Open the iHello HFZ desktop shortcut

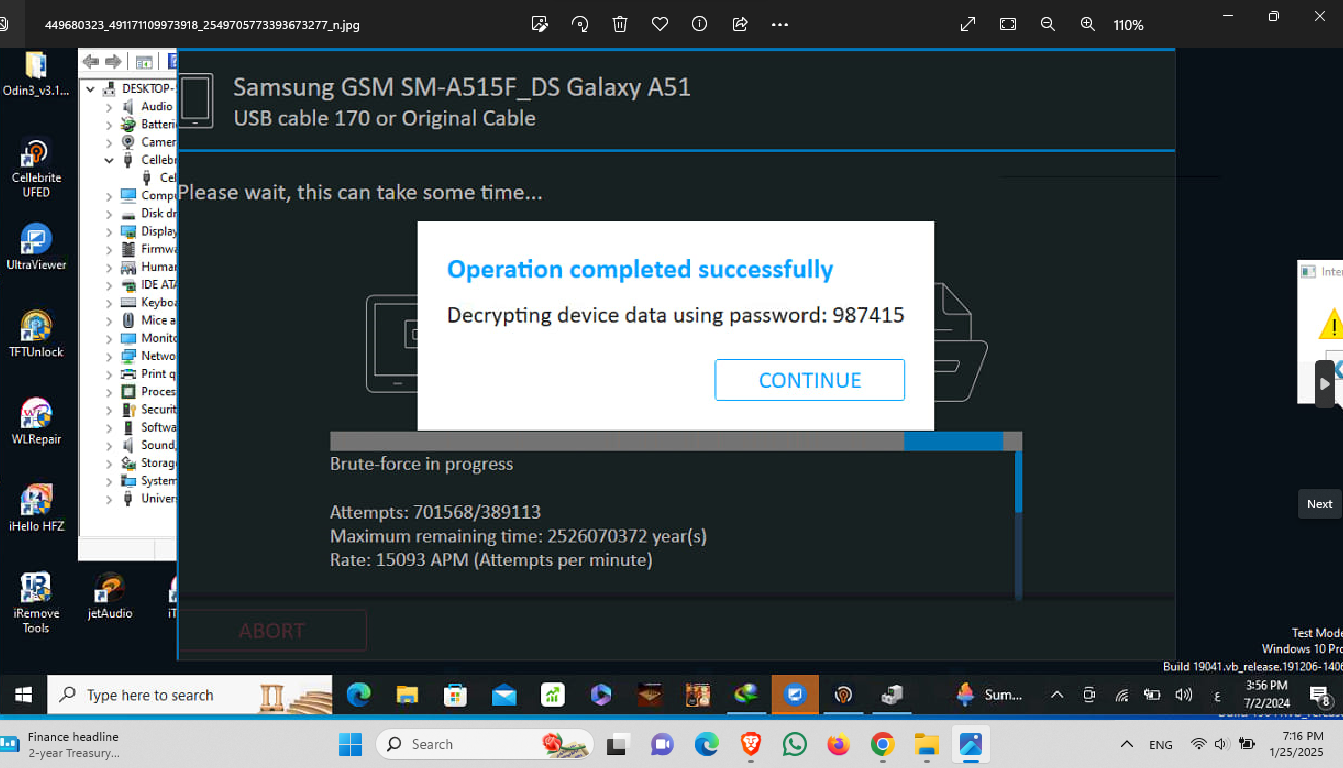(36, 508)
